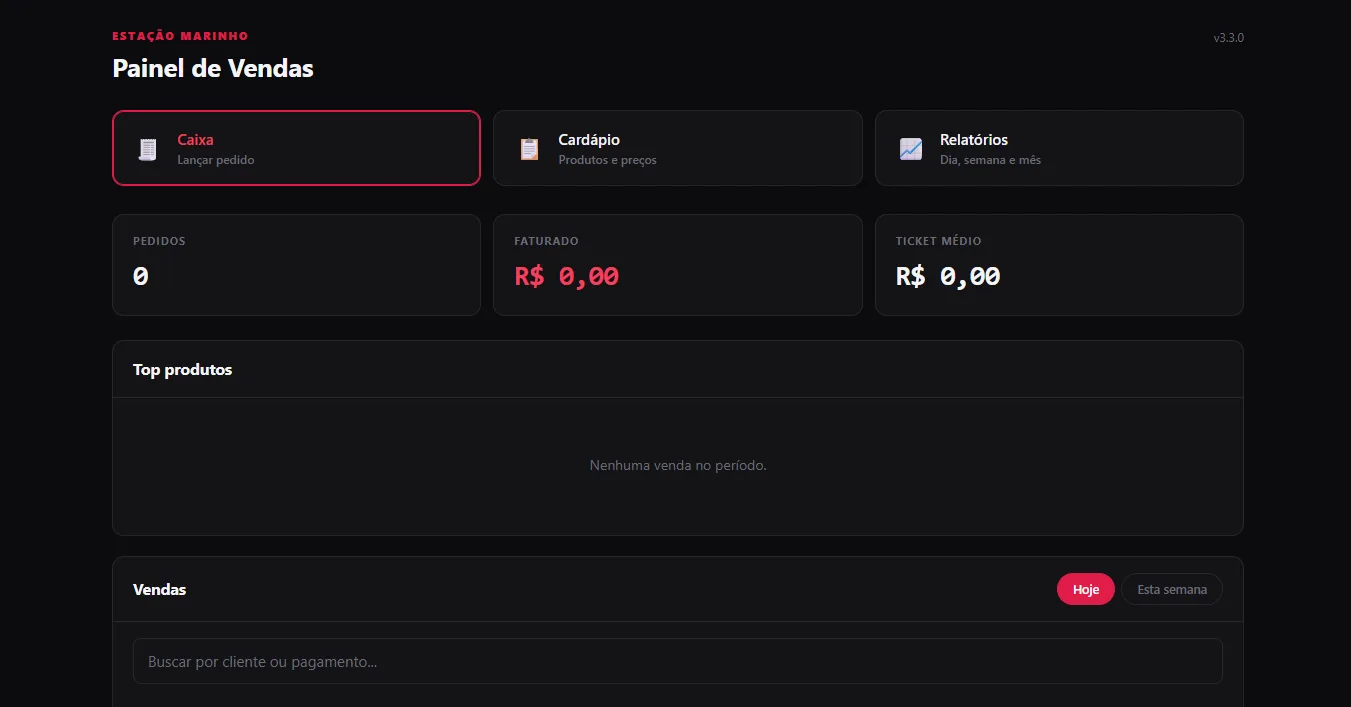Image resolution: width=1351 pixels, height=707 pixels.
Task: Click the Estação Marinho brand label
Action: click(x=180, y=36)
